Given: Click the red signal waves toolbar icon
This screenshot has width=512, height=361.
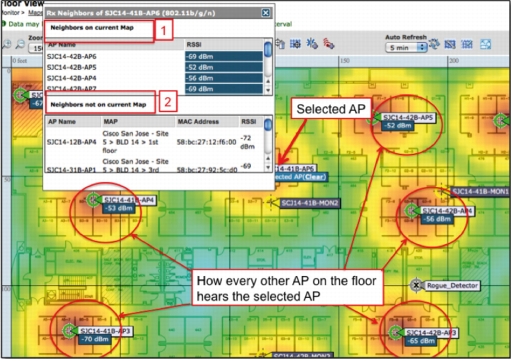Looking at the screenshot, I should pyautogui.click(x=329, y=44).
